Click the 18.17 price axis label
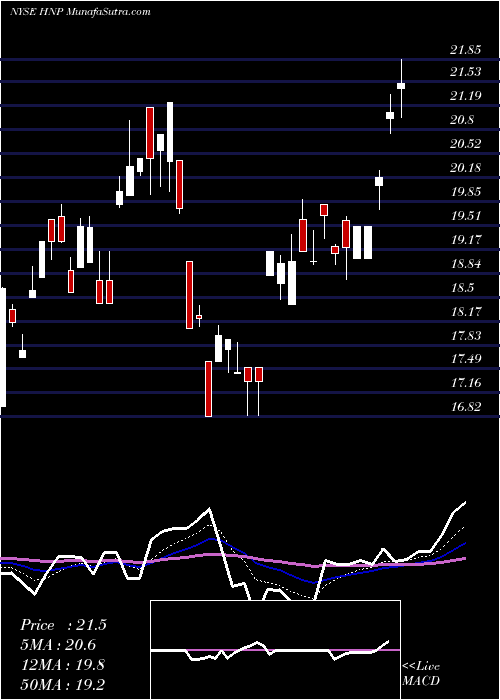This screenshot has width=500, height=700. click(x=466, y=312)
